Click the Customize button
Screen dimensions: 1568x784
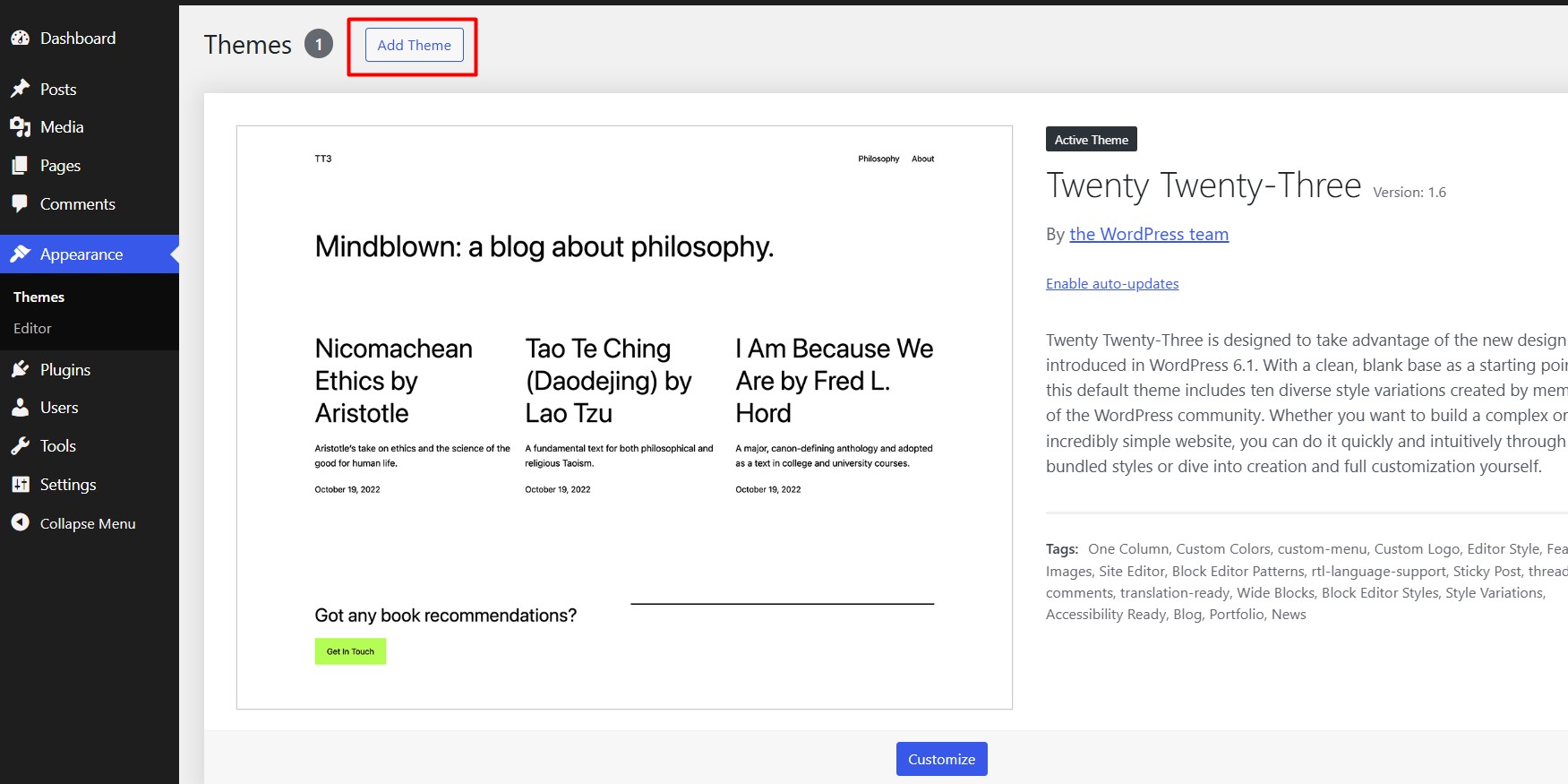(x=942, y=759)
